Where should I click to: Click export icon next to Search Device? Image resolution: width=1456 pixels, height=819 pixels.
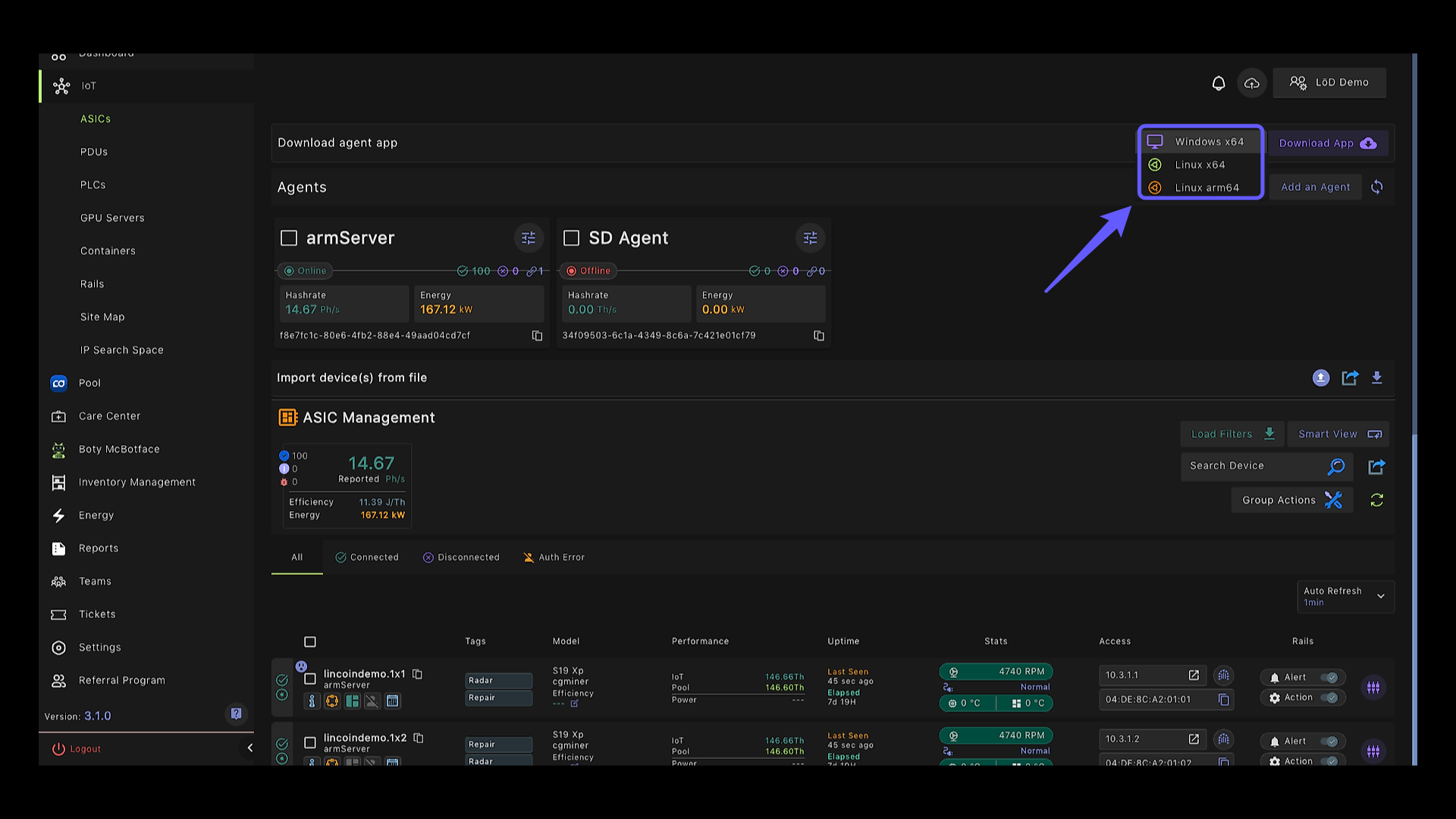click(1377, 466)
